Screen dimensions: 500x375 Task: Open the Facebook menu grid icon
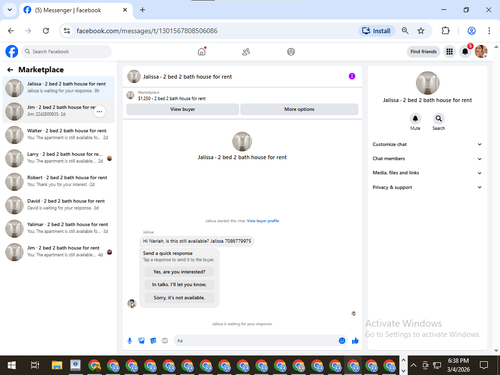point(449,52)
